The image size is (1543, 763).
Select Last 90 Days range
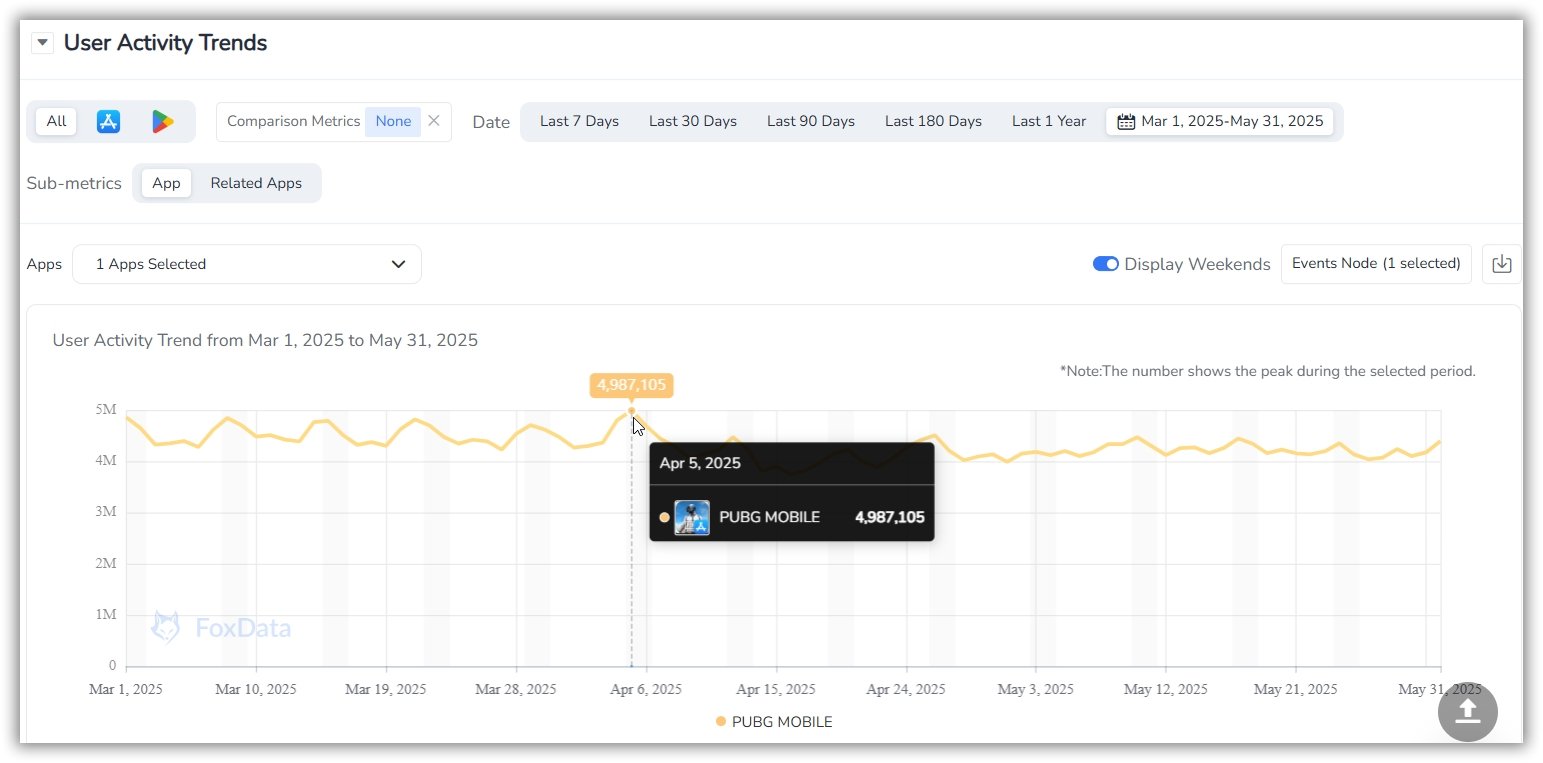(x=811, y=121)
